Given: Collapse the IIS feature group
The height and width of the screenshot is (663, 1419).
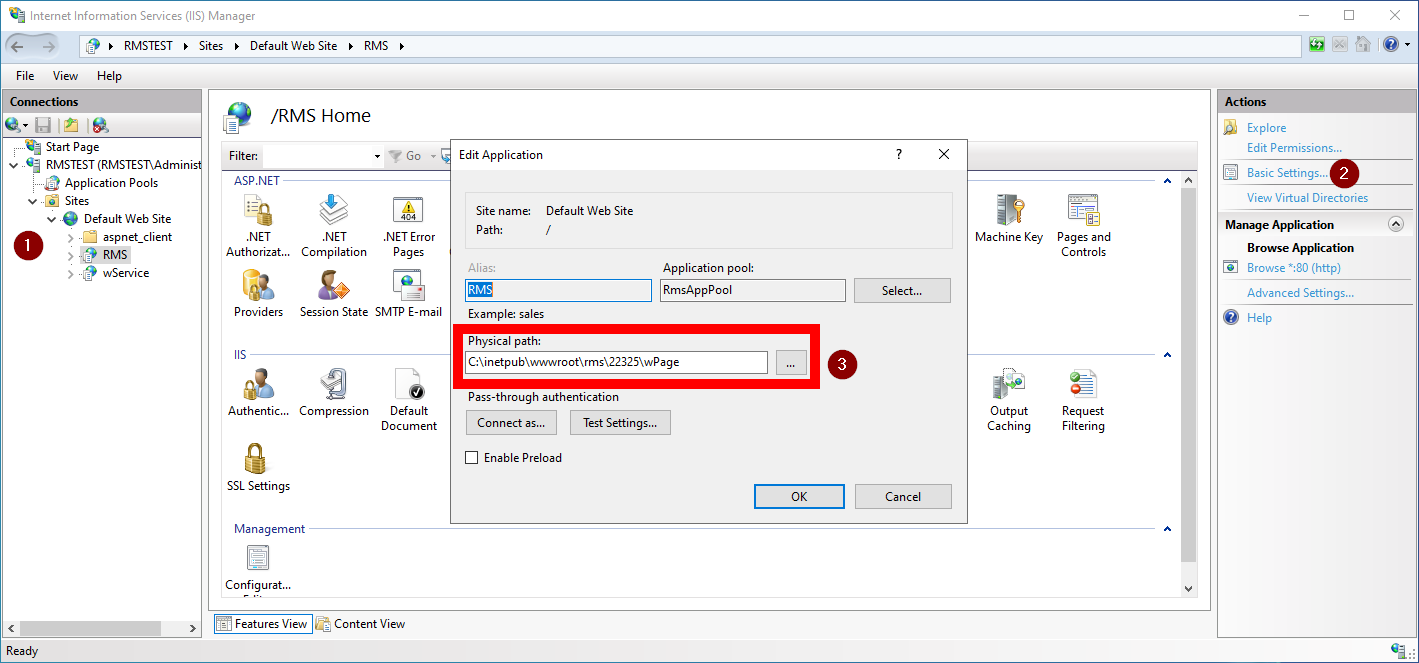Looking at the screenshot, I should click(x=1166, y=355).
